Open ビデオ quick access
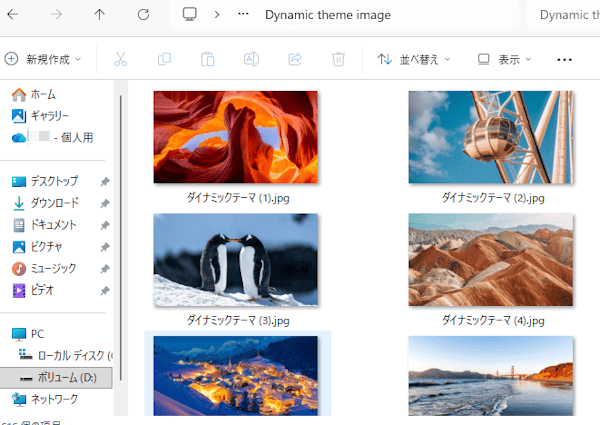 [x=33, y=290]
